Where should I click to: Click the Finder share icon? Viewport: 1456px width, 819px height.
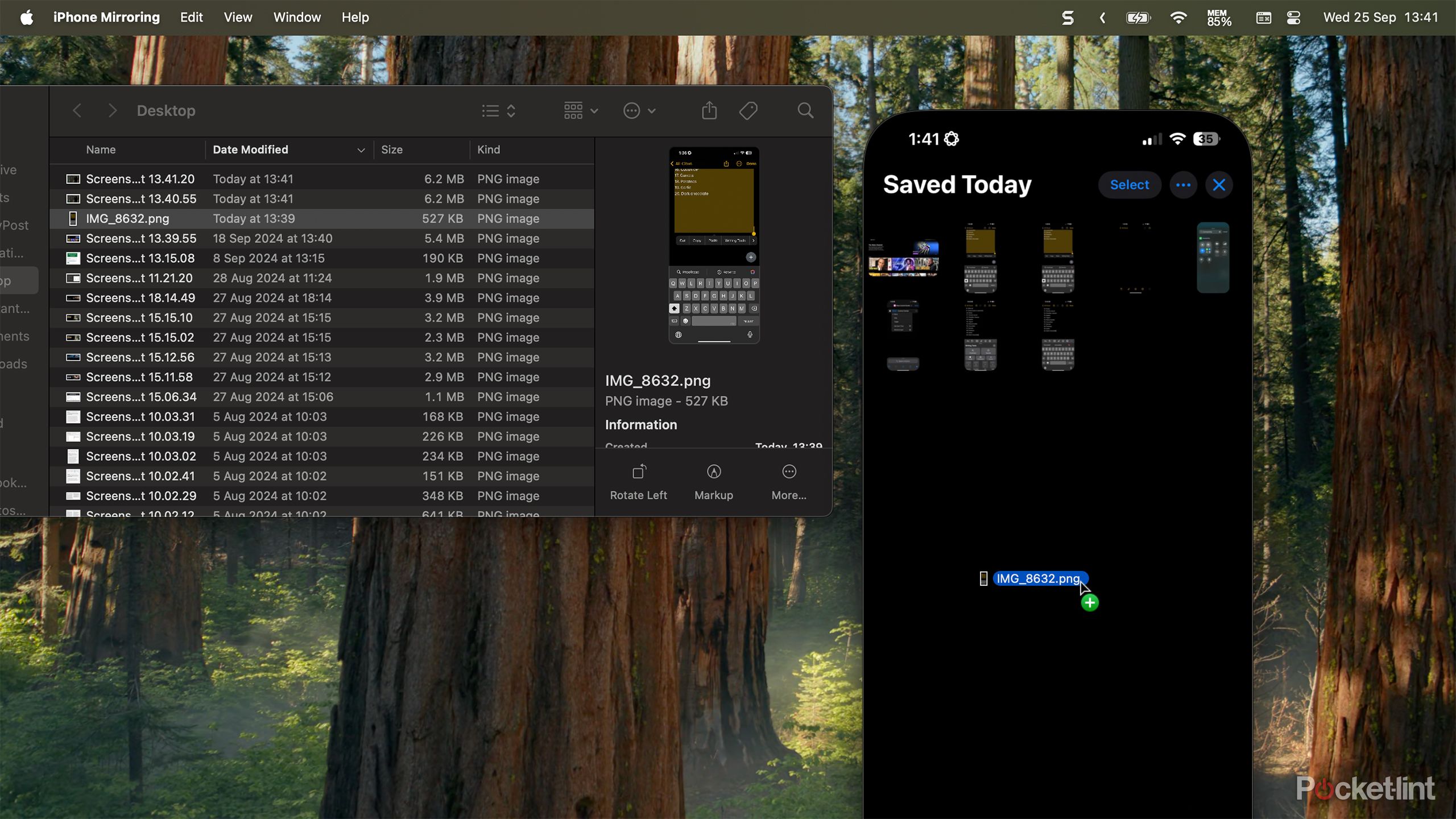click(x=709, y=110)
